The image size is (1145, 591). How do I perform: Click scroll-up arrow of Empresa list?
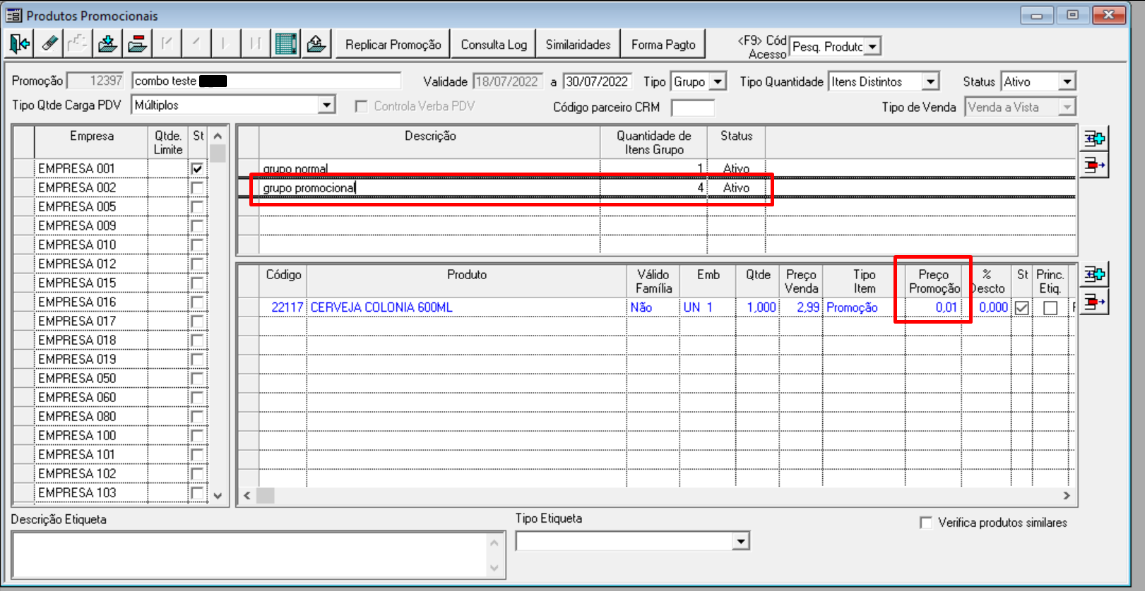218,136
